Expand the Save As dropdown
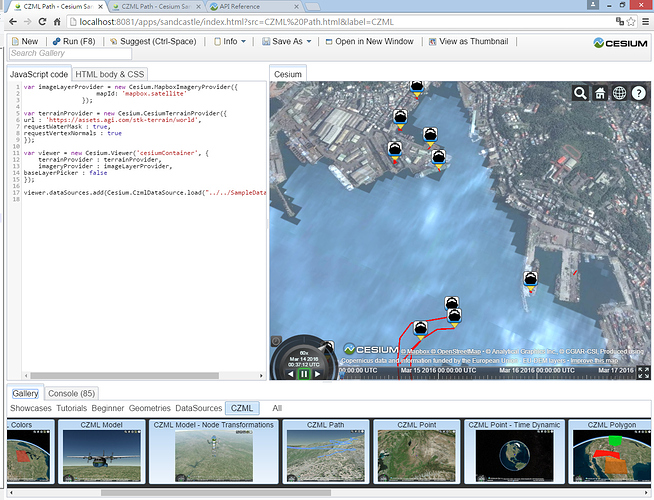Viewport: 654px width, 500px height. coord(287,41)
